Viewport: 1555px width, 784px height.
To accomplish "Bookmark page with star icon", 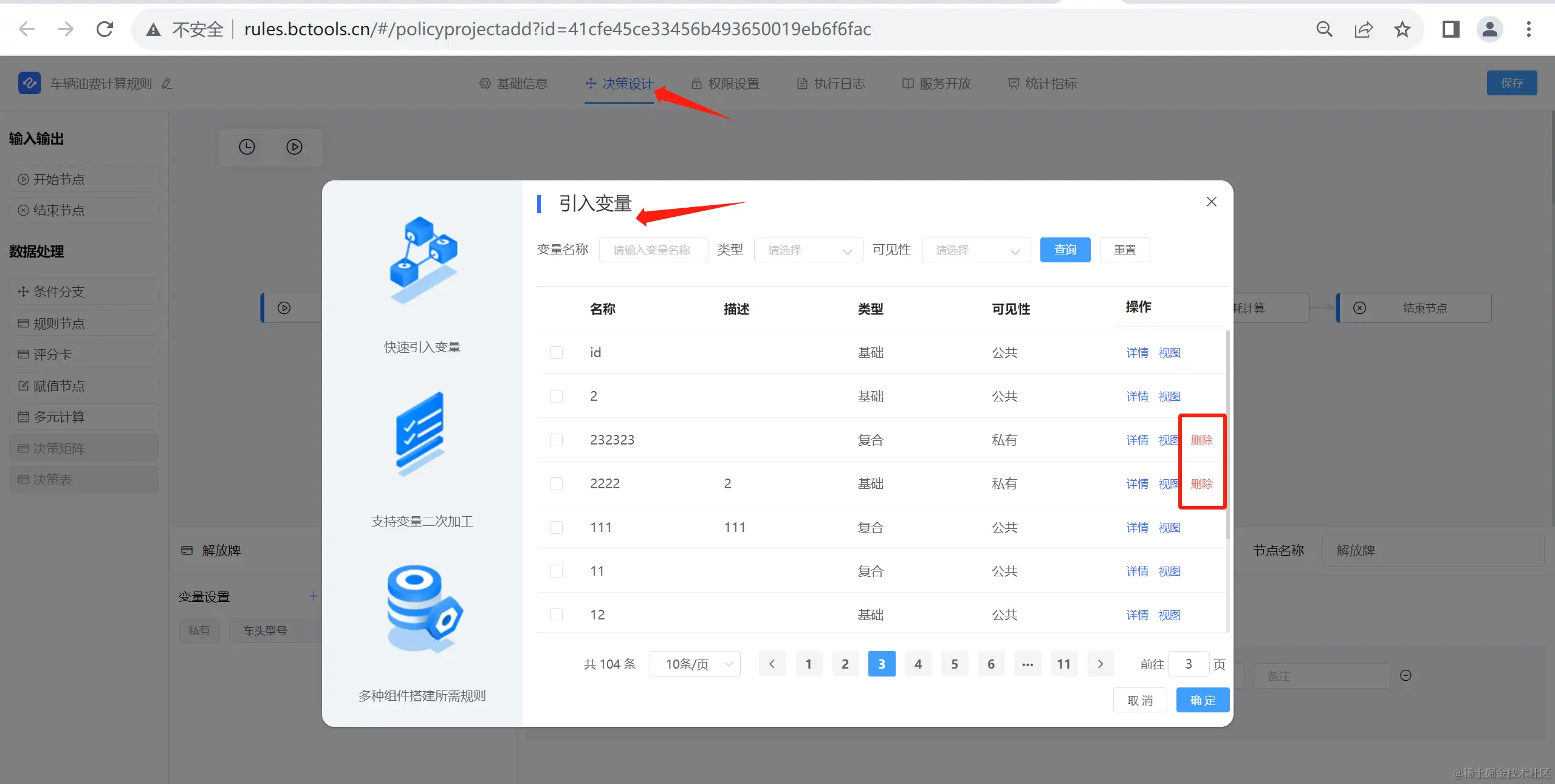I will (x=1402, y=29).
